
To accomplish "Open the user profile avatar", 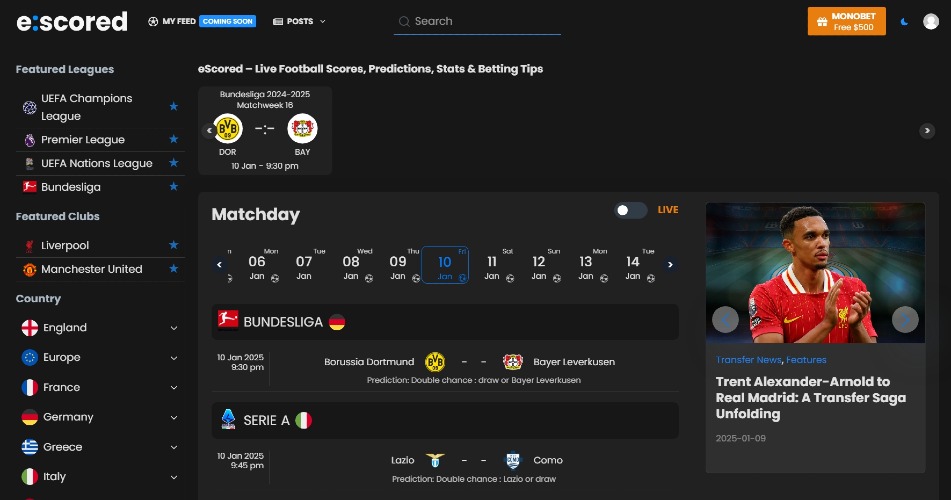I will pyautogui.click(x=930, y=21).
